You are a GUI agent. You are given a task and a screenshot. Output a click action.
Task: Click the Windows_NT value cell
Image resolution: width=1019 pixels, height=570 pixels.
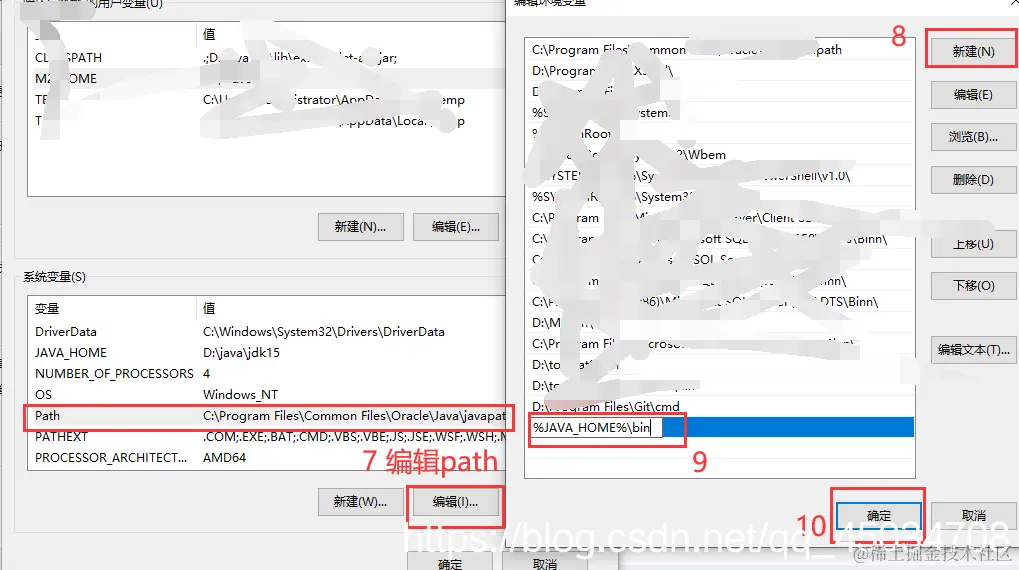click(240, 395)
